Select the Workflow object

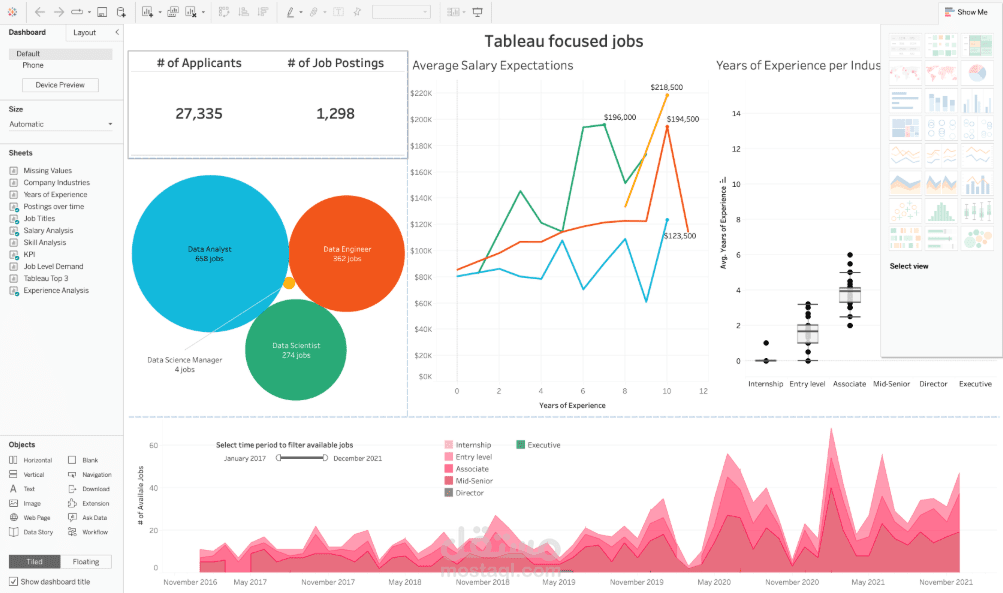click(x=88, y=532)
